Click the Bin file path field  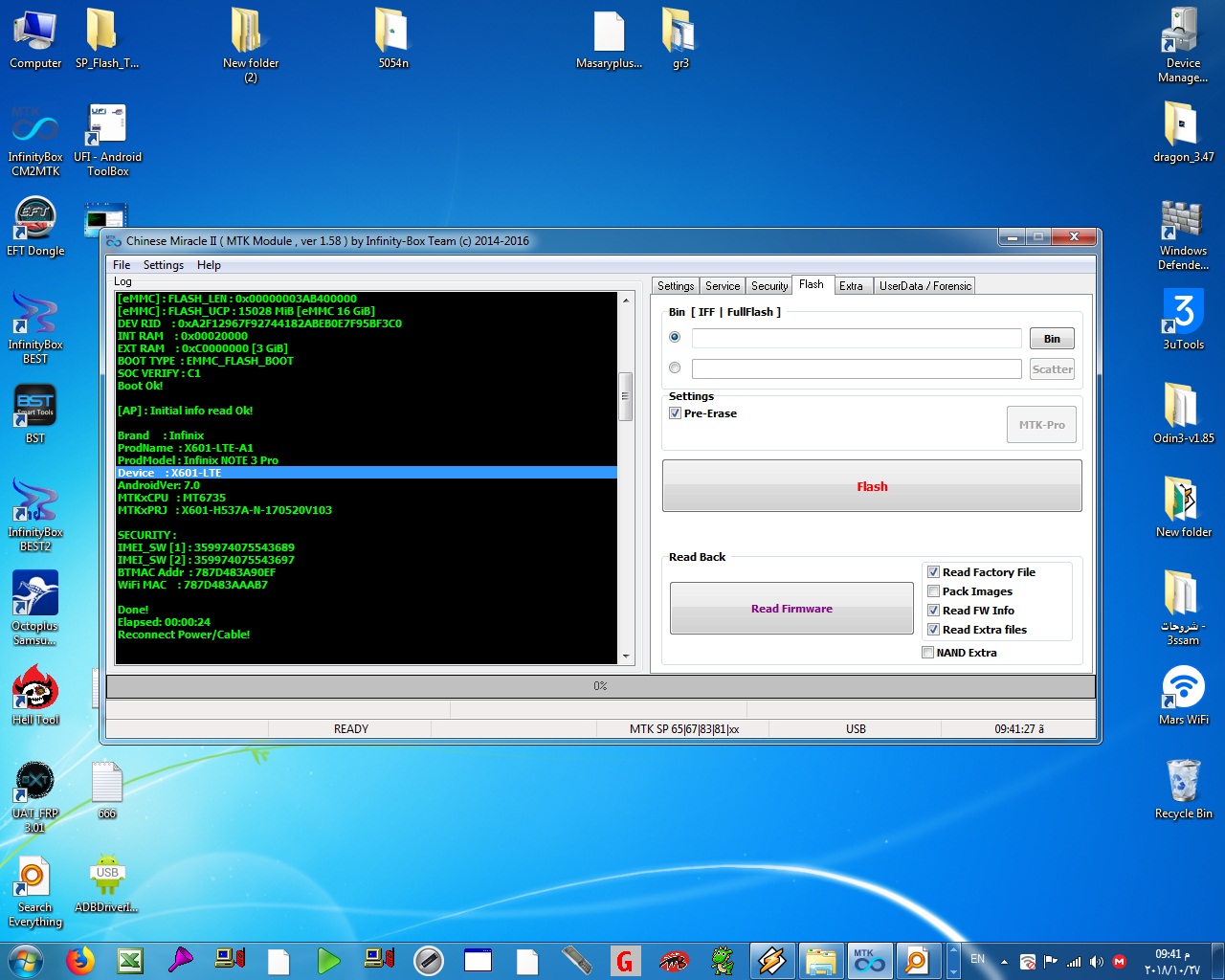[857, 338]
